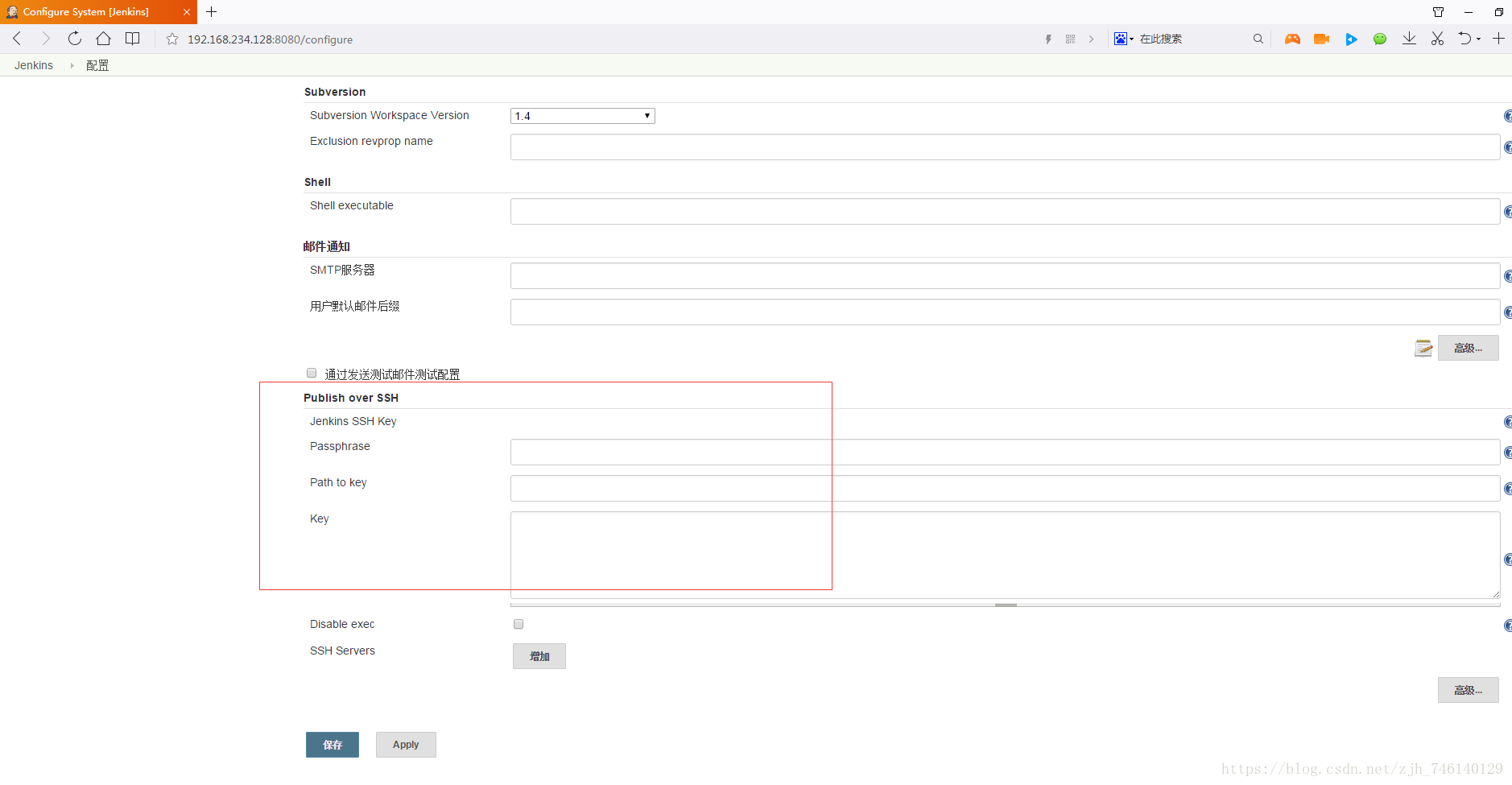Expand the Jenkins breadcrumb arrow
The image size is (1512, 785).
pyautogui.click(x=72, y=65)
